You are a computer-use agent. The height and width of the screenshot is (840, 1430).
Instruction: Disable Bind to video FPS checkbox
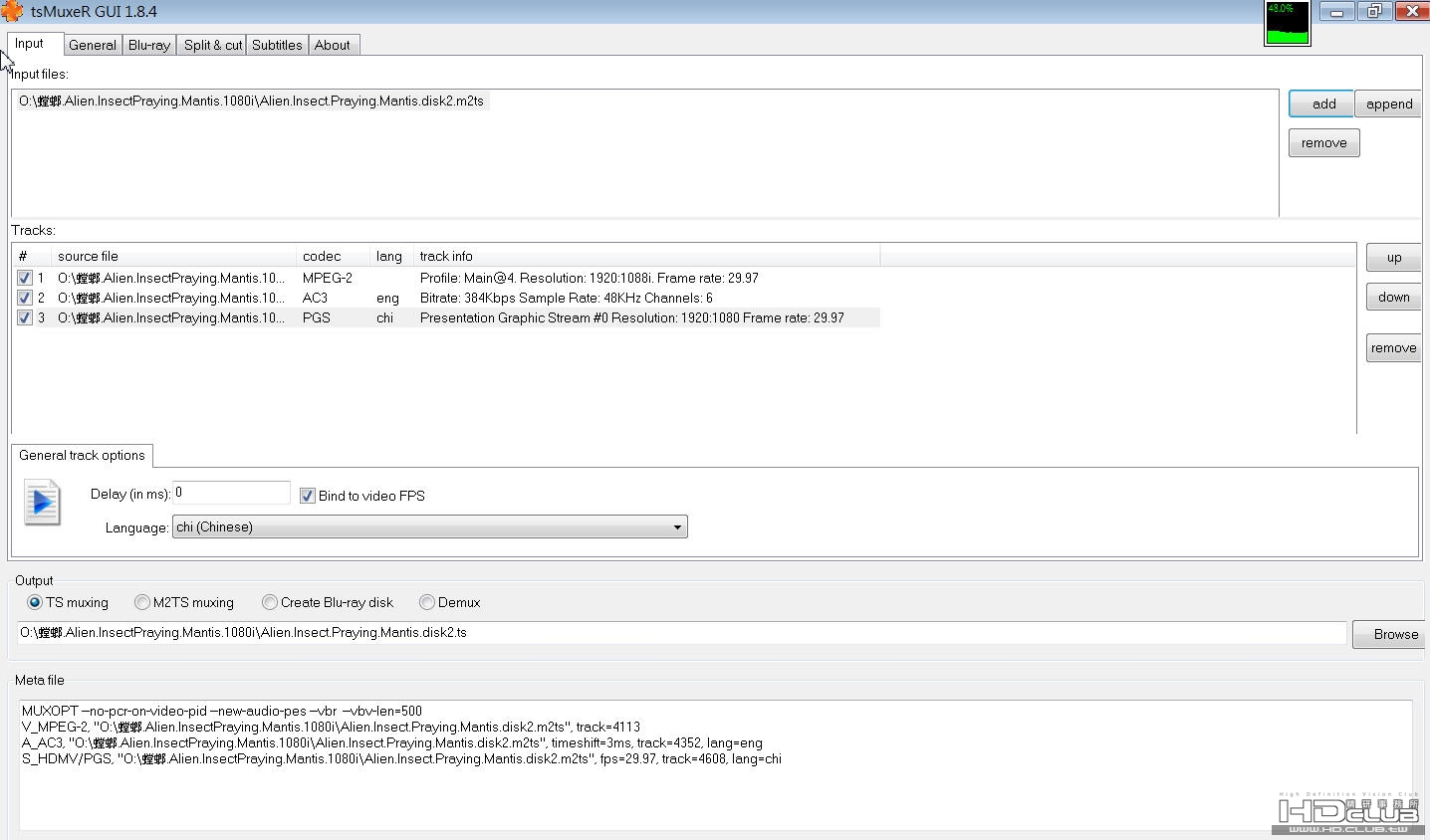[308, 496]
